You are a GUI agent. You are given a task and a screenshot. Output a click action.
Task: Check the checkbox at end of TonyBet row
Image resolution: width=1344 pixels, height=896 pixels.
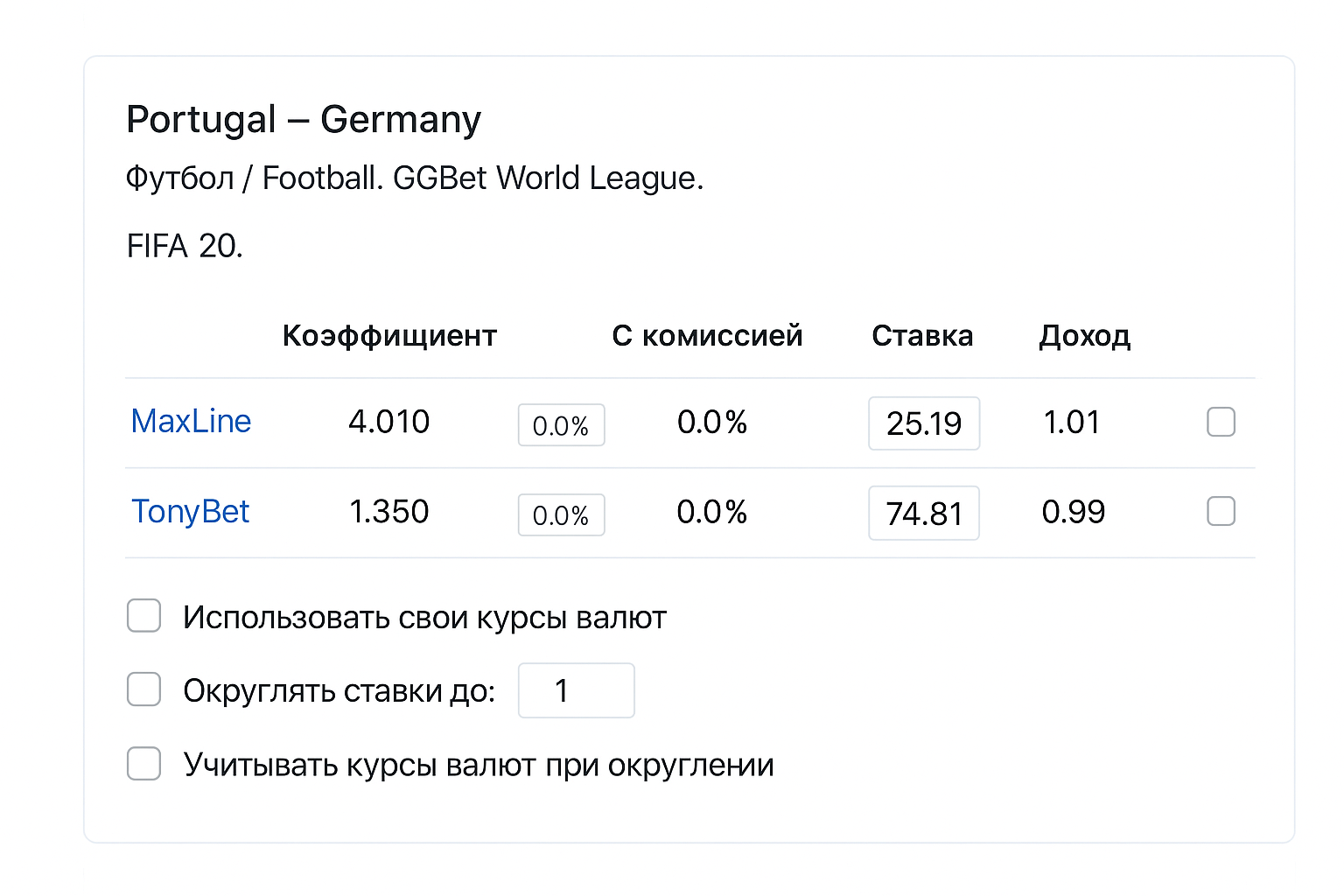1221,512
